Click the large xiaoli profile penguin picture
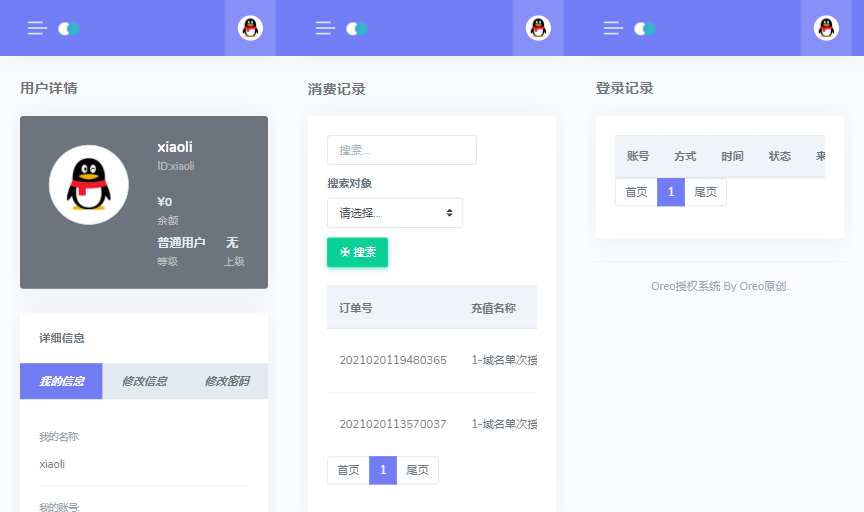This screenshot has height=512, width=864. pyautogui.click(x=89, y=185)
